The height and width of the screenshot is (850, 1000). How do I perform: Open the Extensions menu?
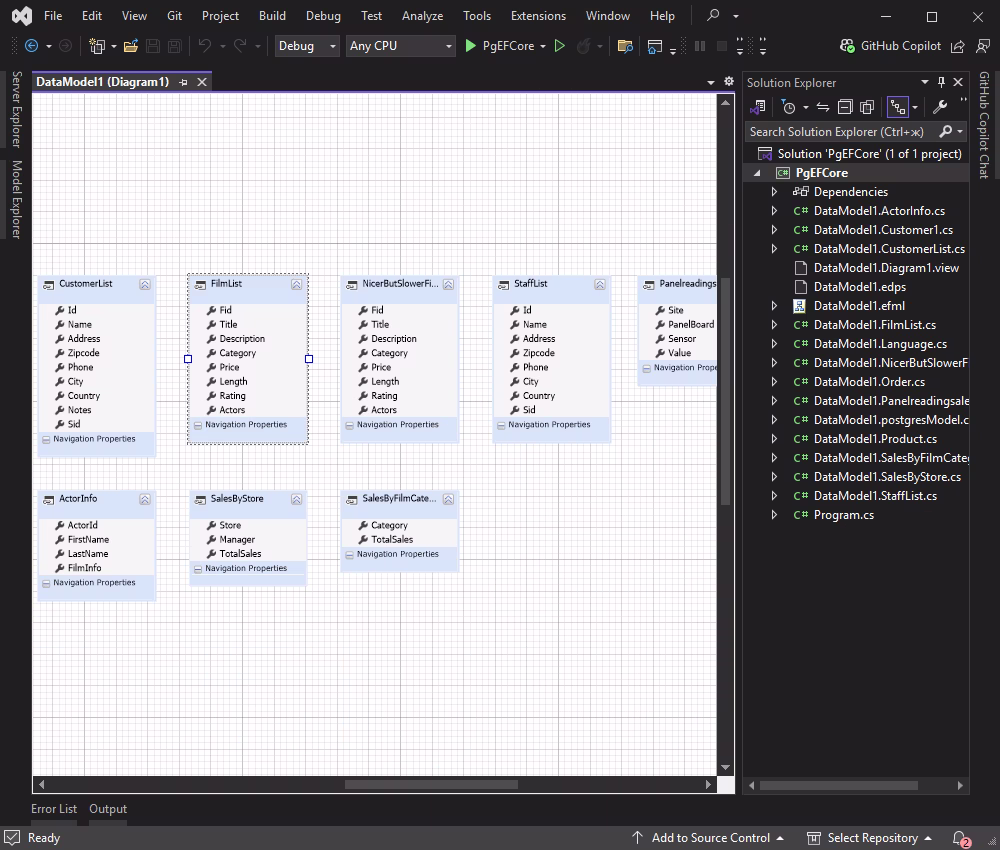[x=538, y=15]
